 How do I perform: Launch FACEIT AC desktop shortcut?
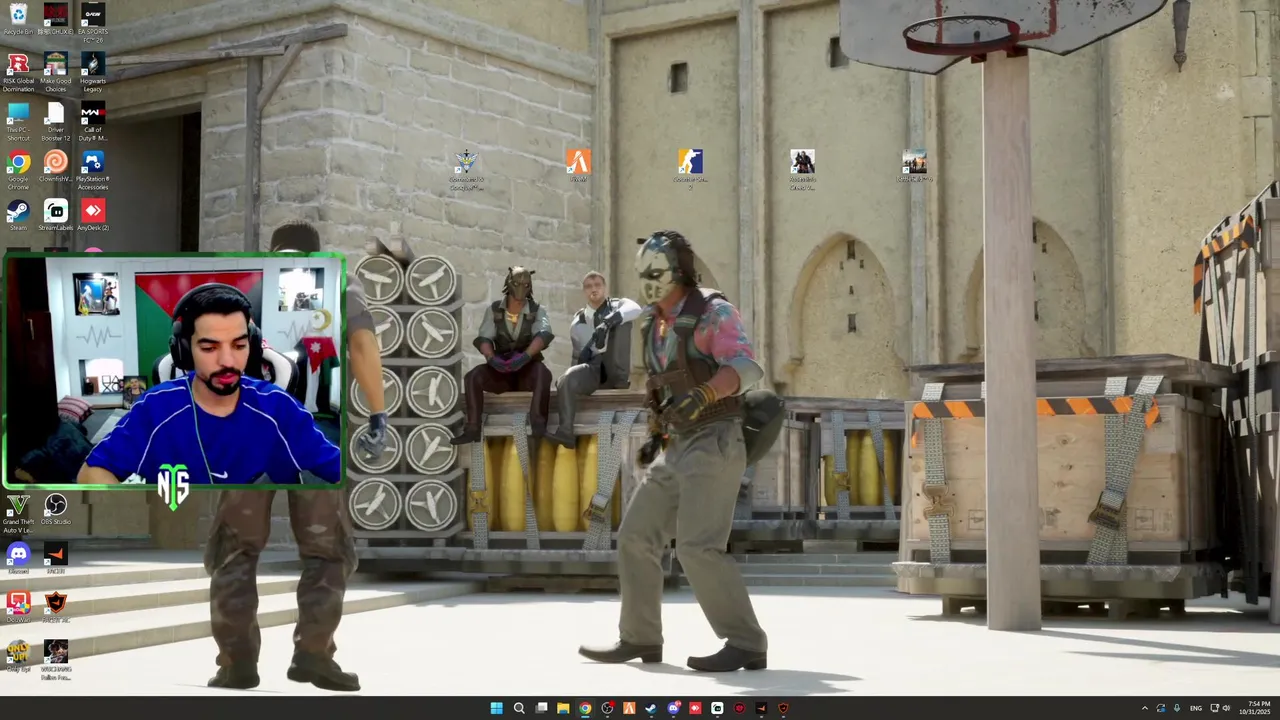[56, 607]
